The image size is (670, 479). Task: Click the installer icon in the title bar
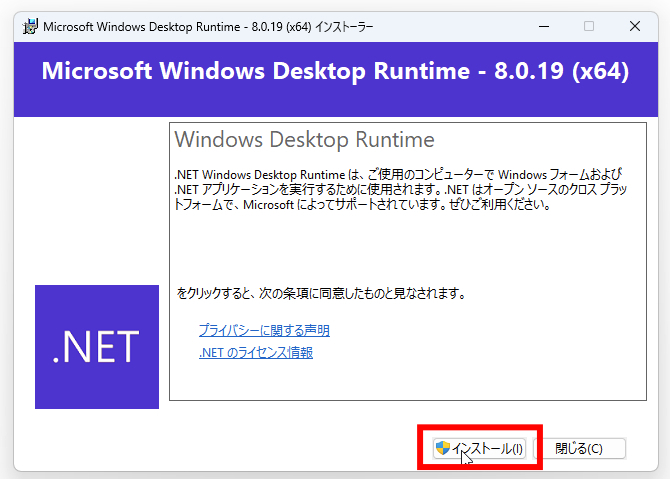(30, 26)
